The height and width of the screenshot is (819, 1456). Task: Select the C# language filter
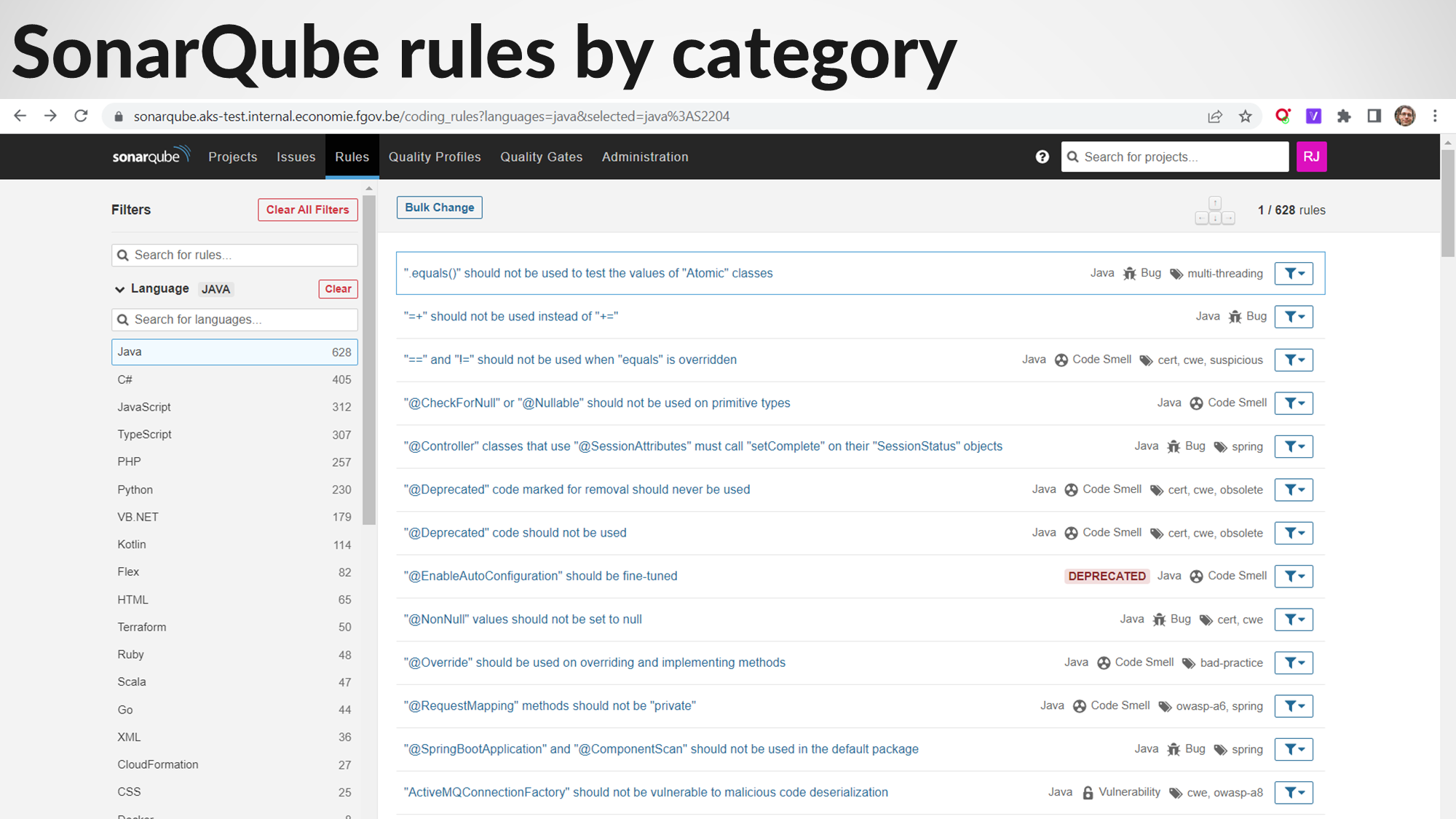click(234, 379)
